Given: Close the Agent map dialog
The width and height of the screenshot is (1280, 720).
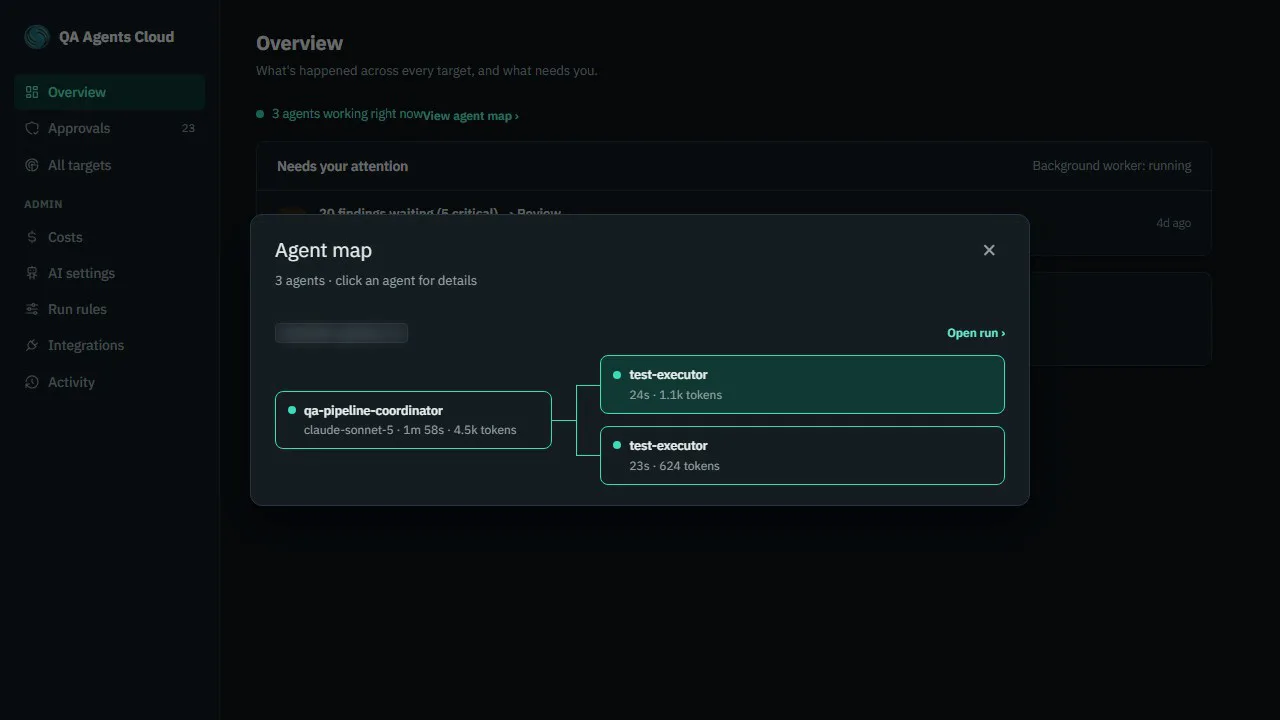Looking at the screenshot, I should (x=989, y=250).
